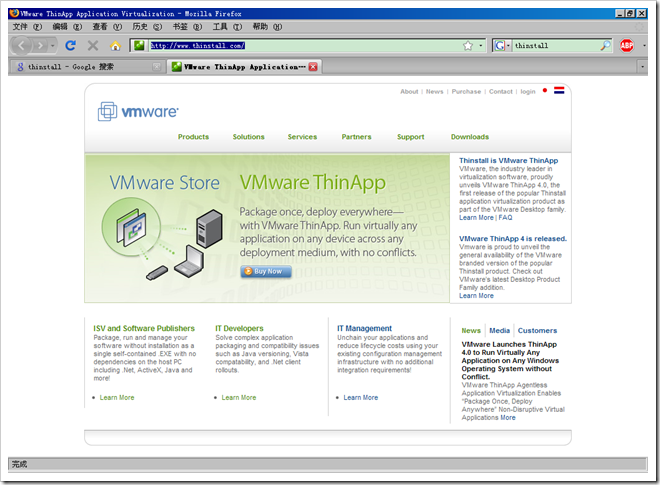Click the login link
This screenshot has height=485, width=660.
point(527,91)
